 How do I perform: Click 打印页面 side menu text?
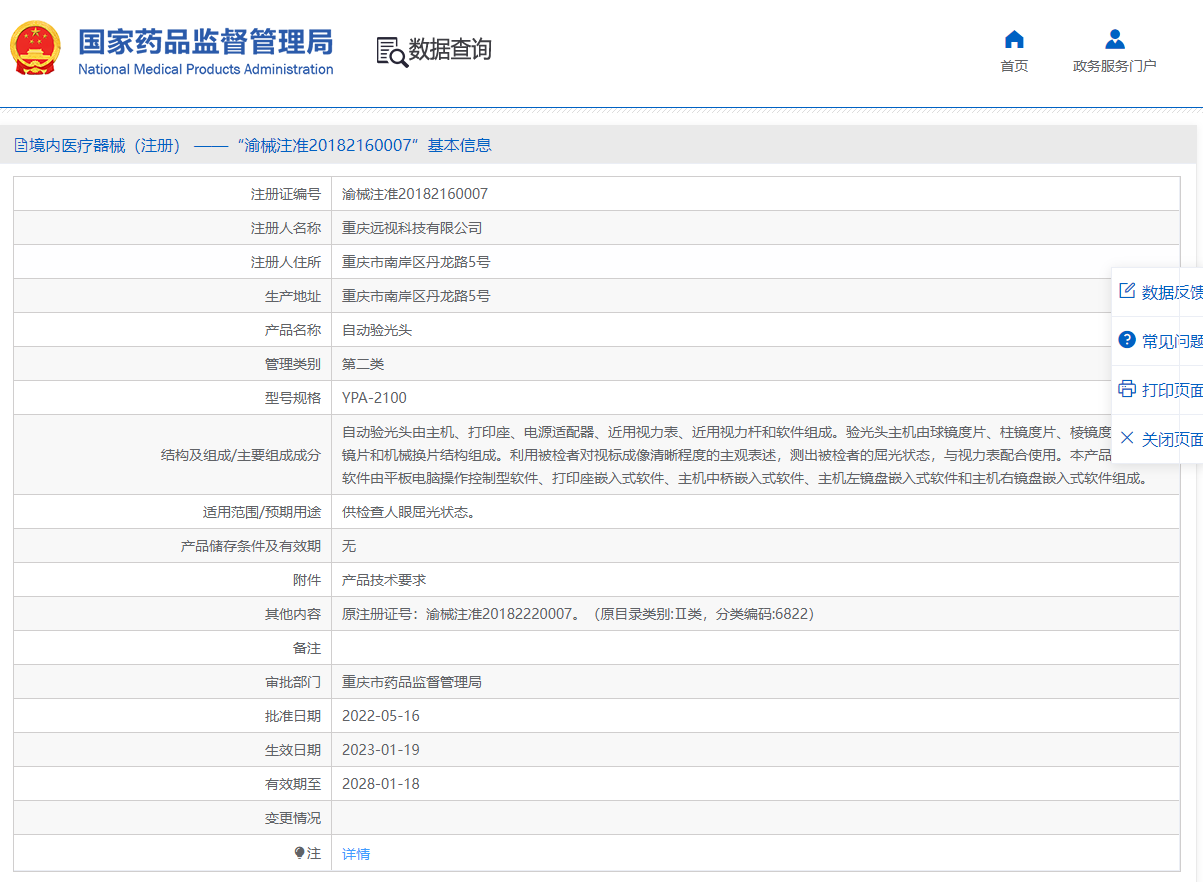1172,390
